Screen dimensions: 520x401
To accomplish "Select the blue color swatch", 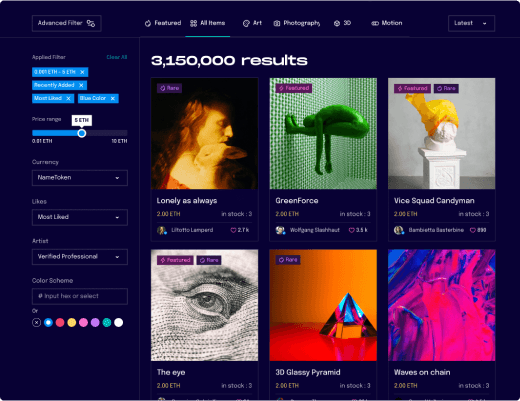I will (48, 322).
